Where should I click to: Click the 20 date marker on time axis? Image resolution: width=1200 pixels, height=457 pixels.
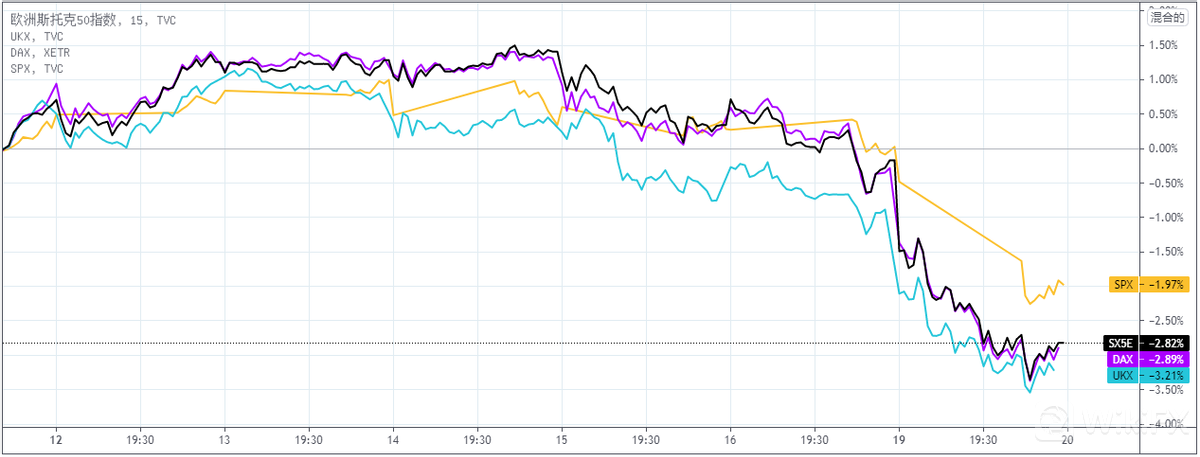point(1068,439)
